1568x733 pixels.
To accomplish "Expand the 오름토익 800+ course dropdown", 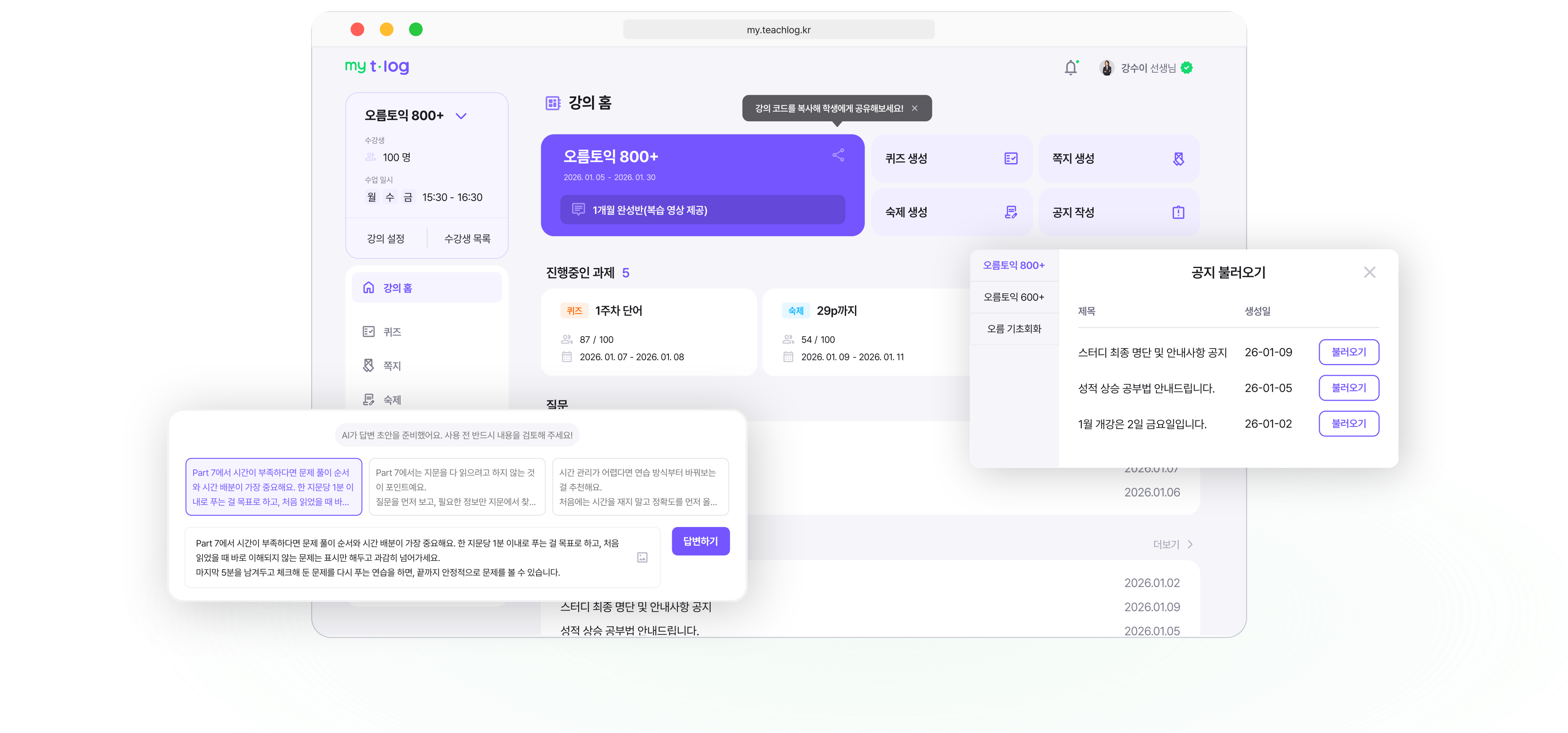I will tap(461, 116).
